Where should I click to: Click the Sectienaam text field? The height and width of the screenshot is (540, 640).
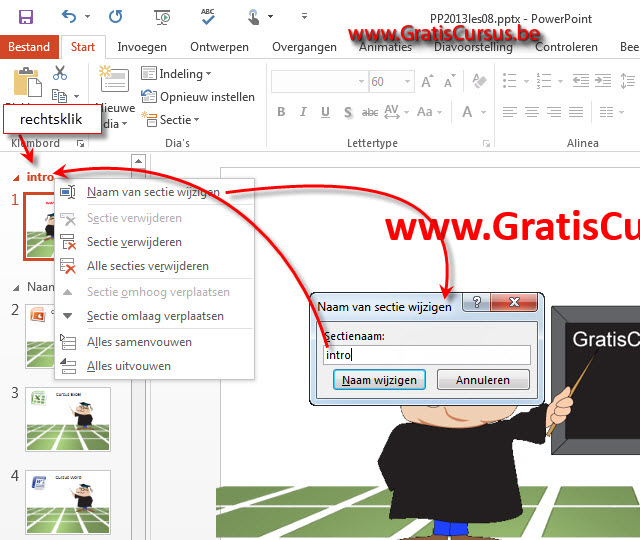427,355
